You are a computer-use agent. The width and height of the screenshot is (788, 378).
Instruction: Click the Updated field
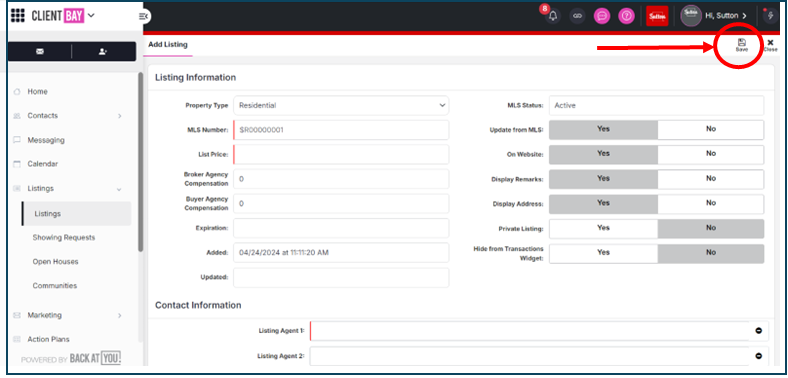point(341,277)
